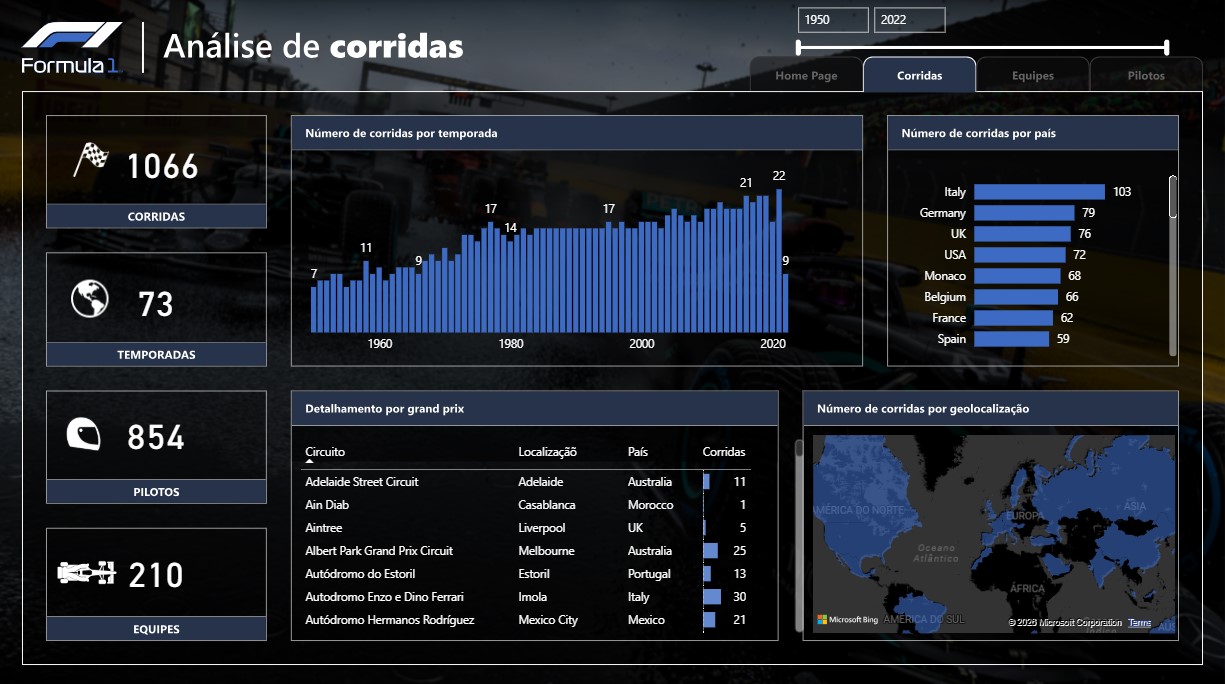Image resolution: width=1225 pixels, height=684 pixels.
Task: Select the Monaco bar in country chart
Action: click(x=1017, y=276)
